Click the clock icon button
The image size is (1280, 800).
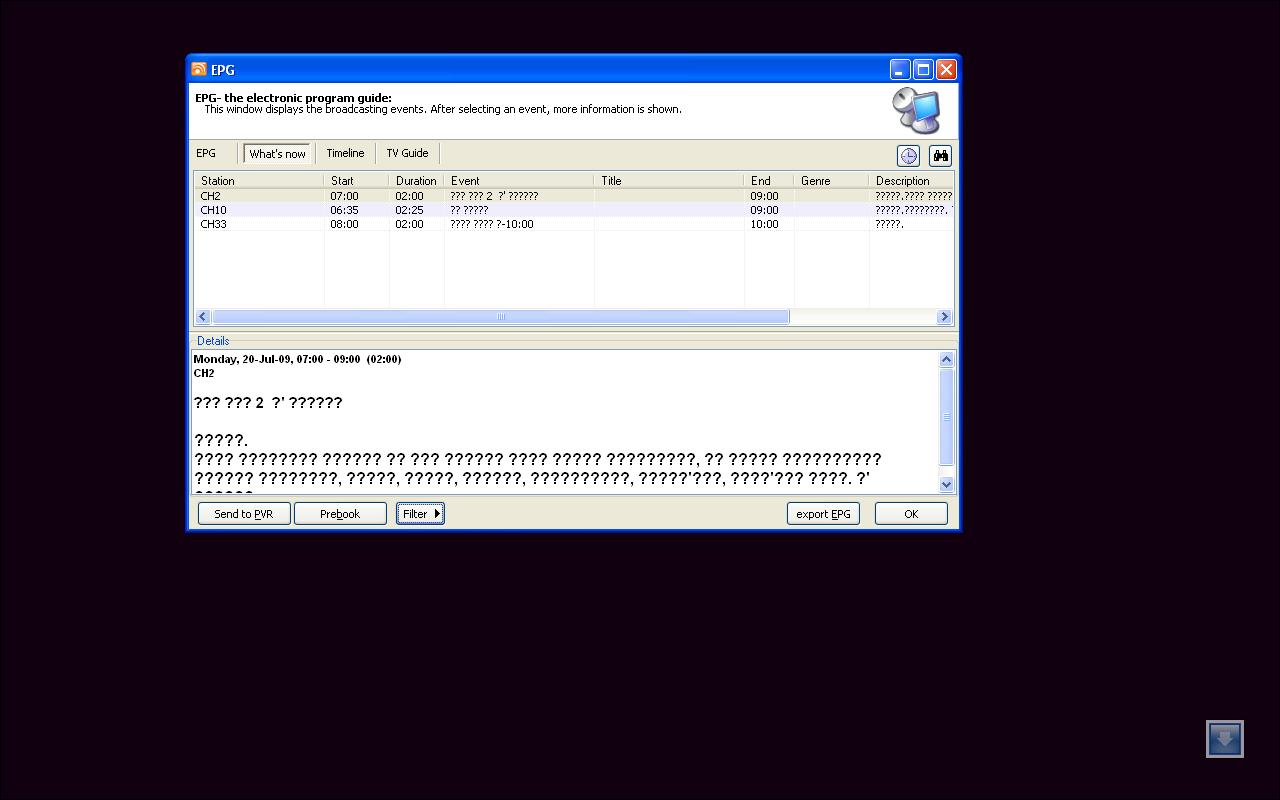coord(908,155)
